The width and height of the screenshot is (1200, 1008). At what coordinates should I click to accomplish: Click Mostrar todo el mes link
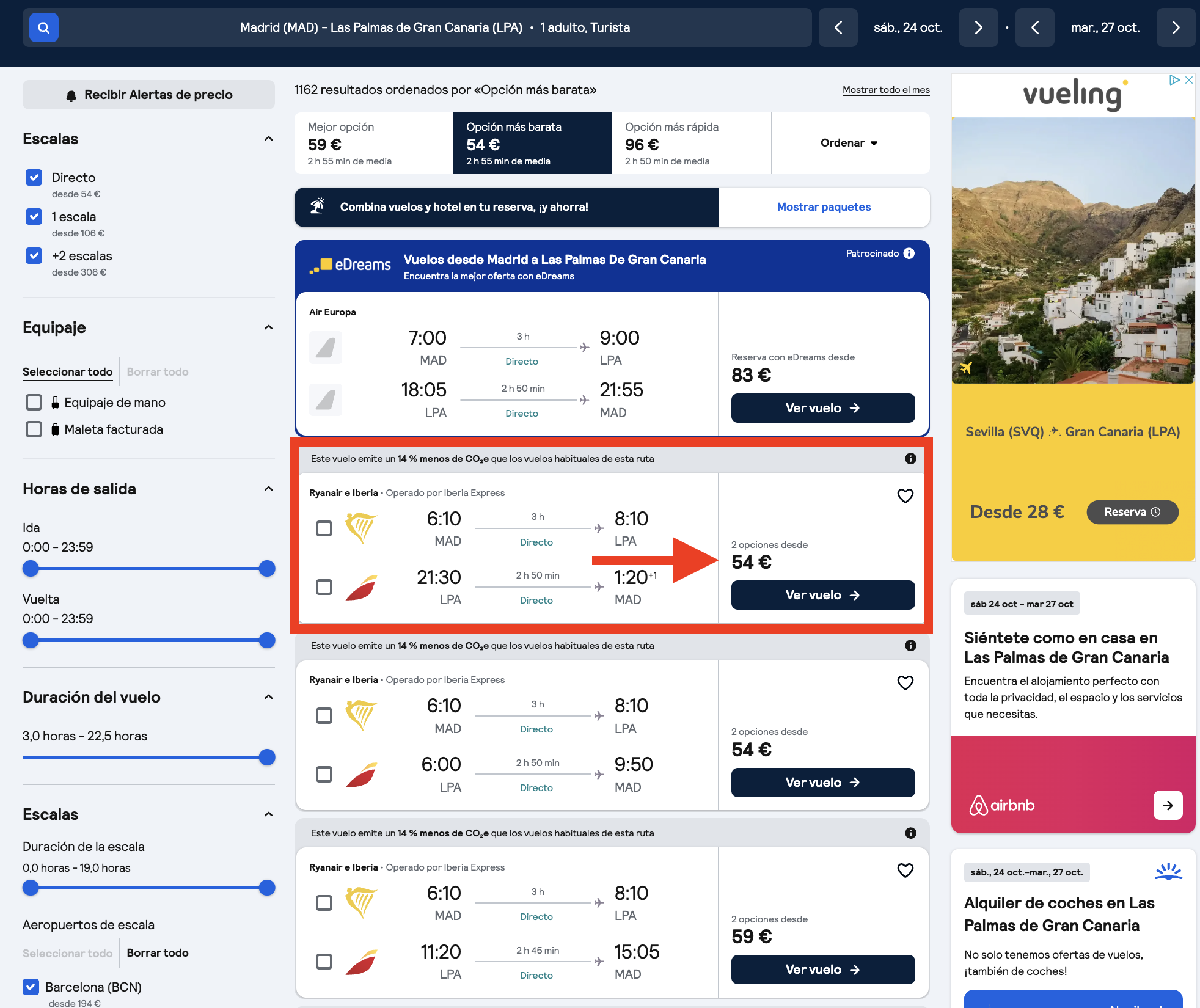coord(886,90)
